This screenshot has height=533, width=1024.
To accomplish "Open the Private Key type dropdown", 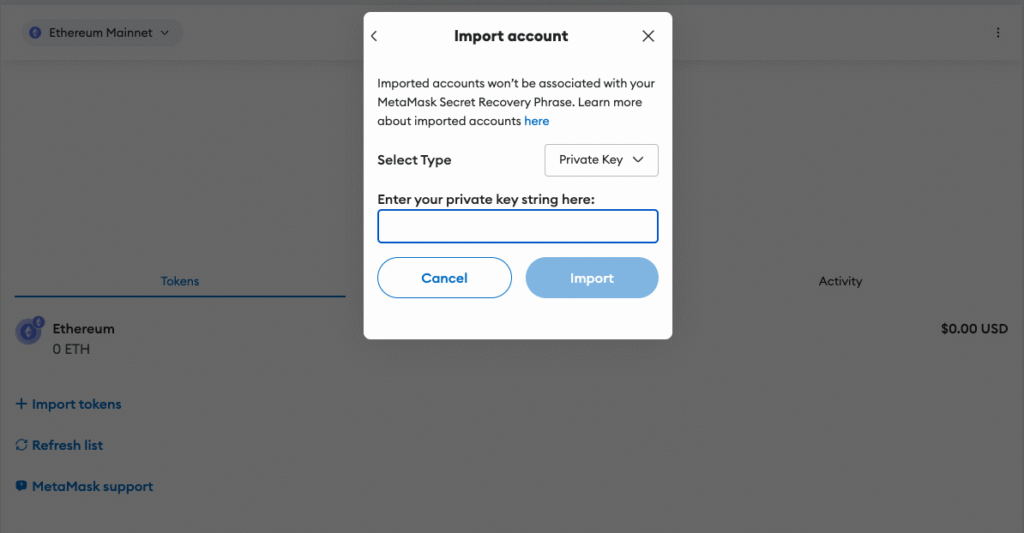I will coord(601,160).
